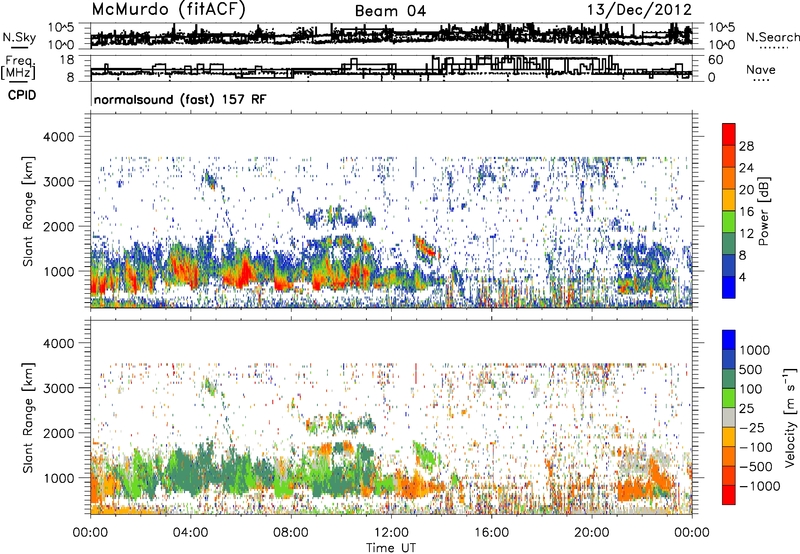Click the '16' power colorbar tick value
This screenshot has height=554, width=800.
pos(746,212)
